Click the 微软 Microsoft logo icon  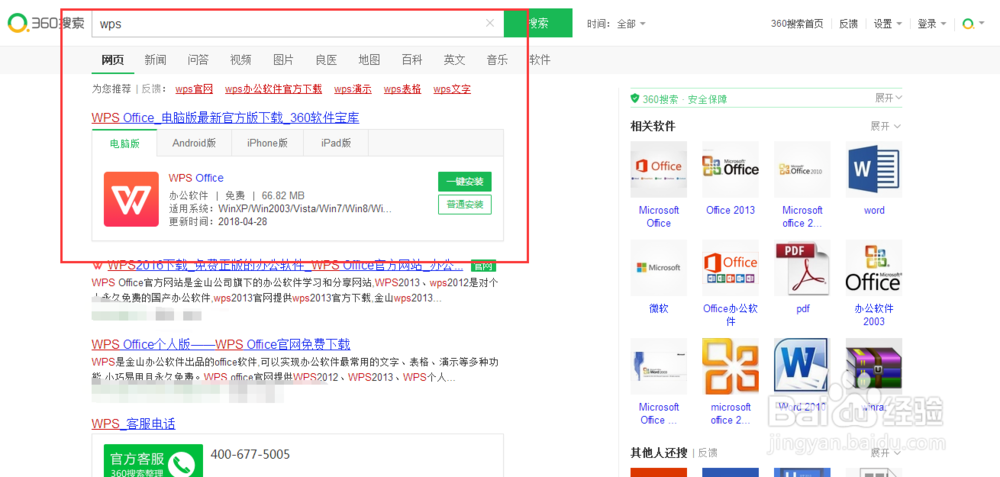659,268
